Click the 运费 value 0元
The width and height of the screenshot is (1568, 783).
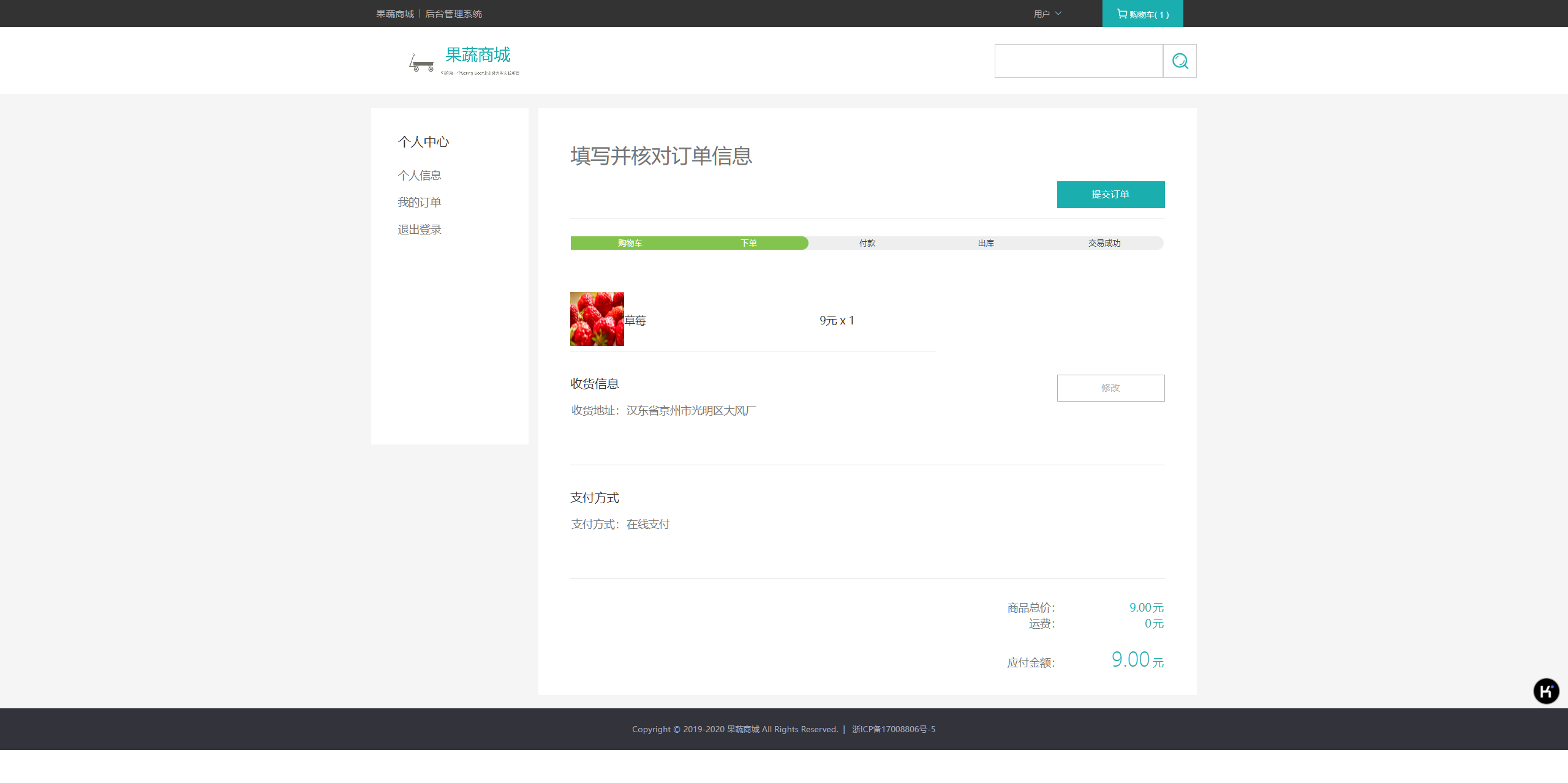point(1154,624)
